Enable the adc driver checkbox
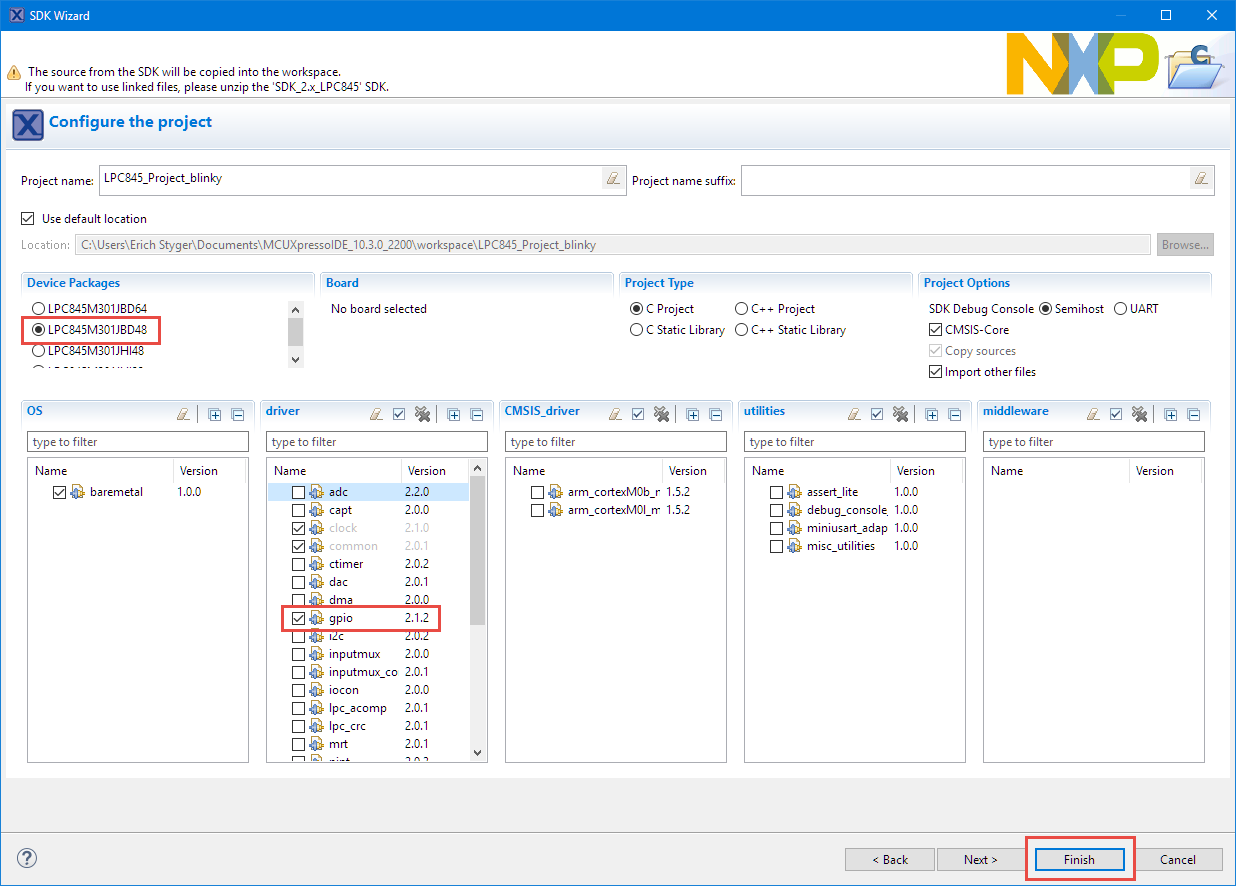The image size is (1236, 886). [x=299, y=492]
